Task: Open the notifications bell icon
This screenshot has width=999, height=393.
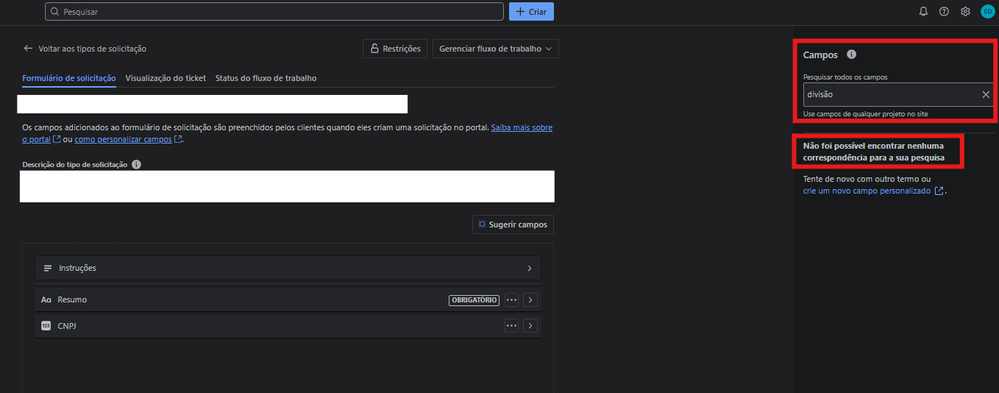Action: pos(923,11)
